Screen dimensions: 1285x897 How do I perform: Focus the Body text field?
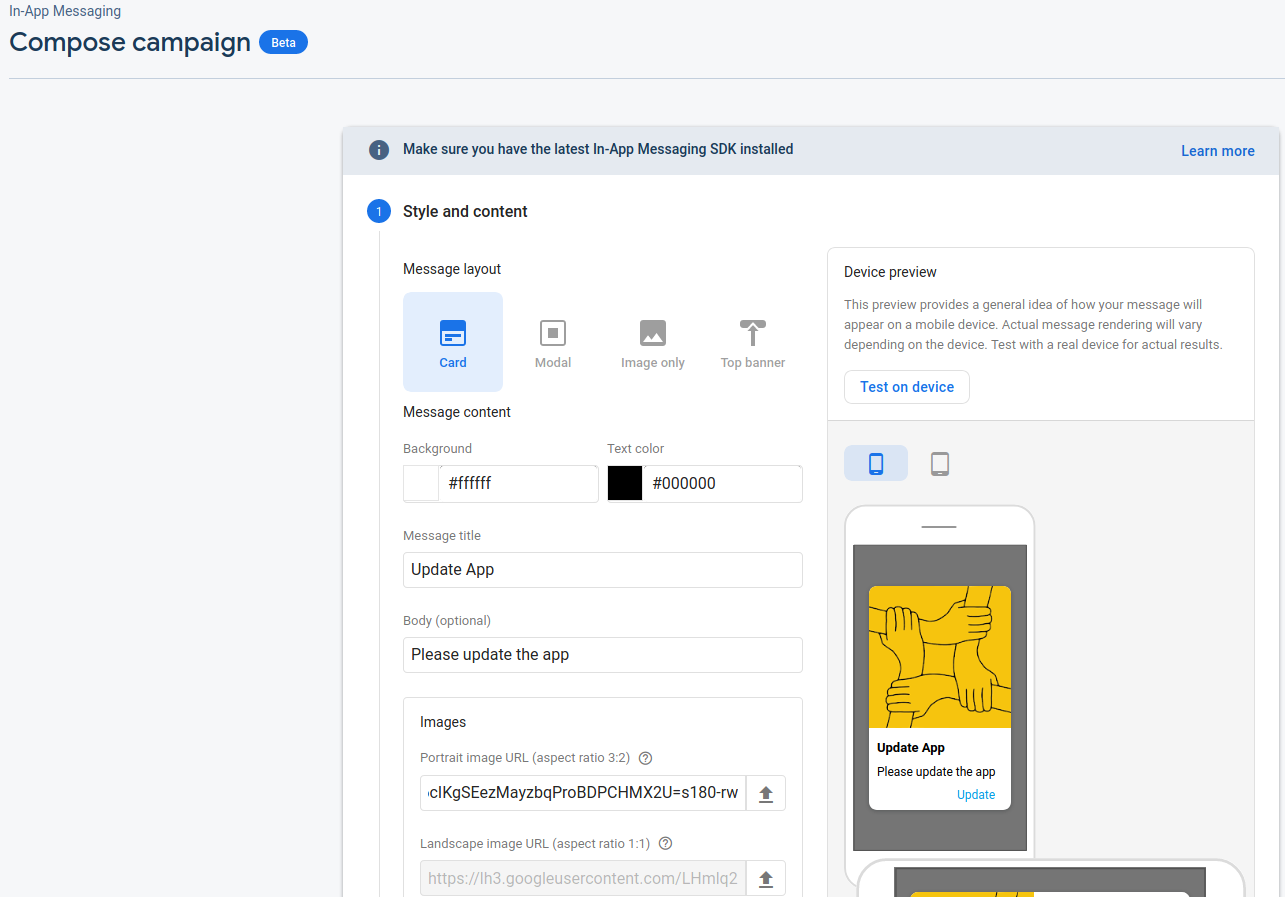click(x=603, y=655)
